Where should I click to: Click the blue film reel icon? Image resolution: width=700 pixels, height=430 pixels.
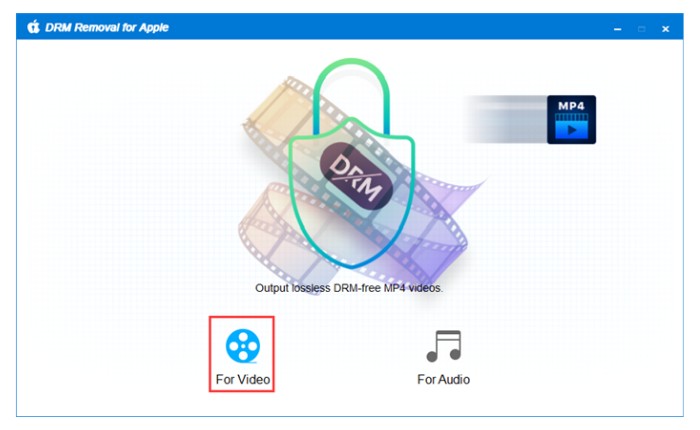[242, 346]
